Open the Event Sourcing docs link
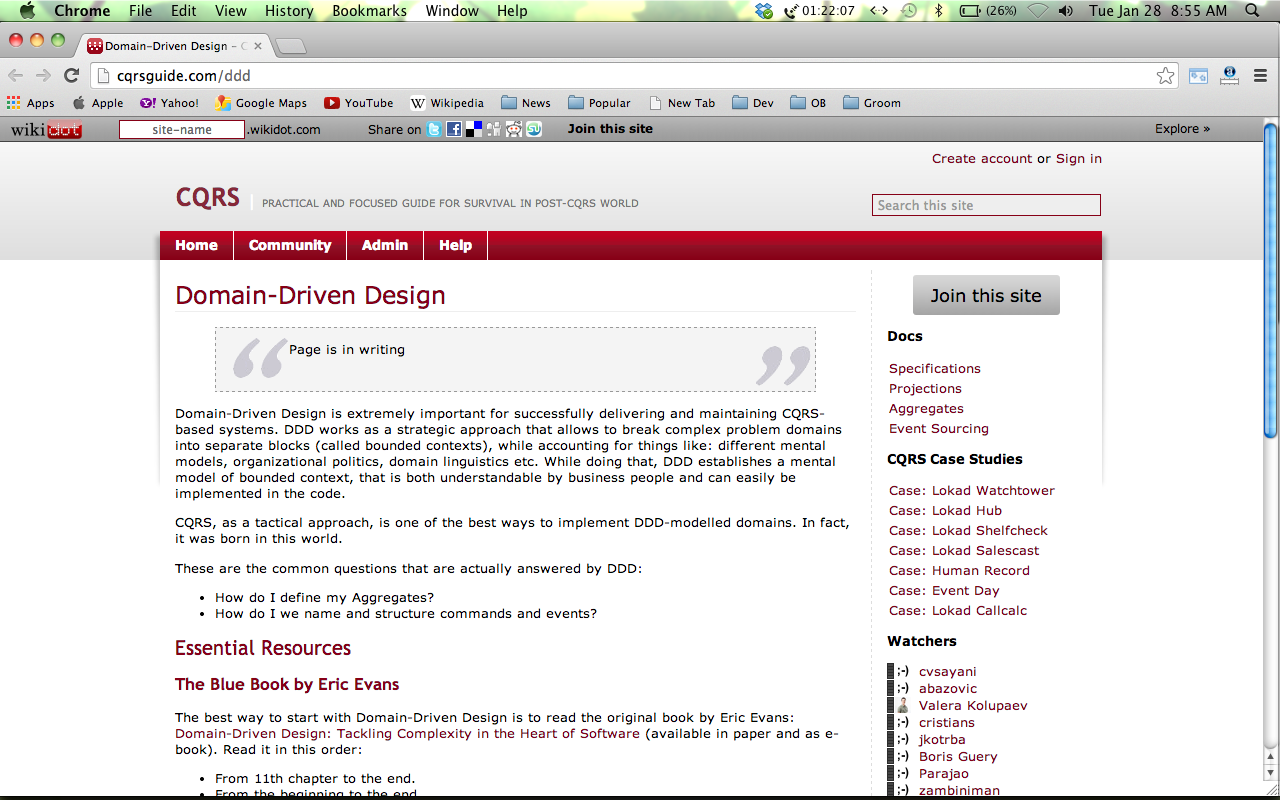Image resolution: width=1280 pixels, height=800 pixels. pos(938,428)
